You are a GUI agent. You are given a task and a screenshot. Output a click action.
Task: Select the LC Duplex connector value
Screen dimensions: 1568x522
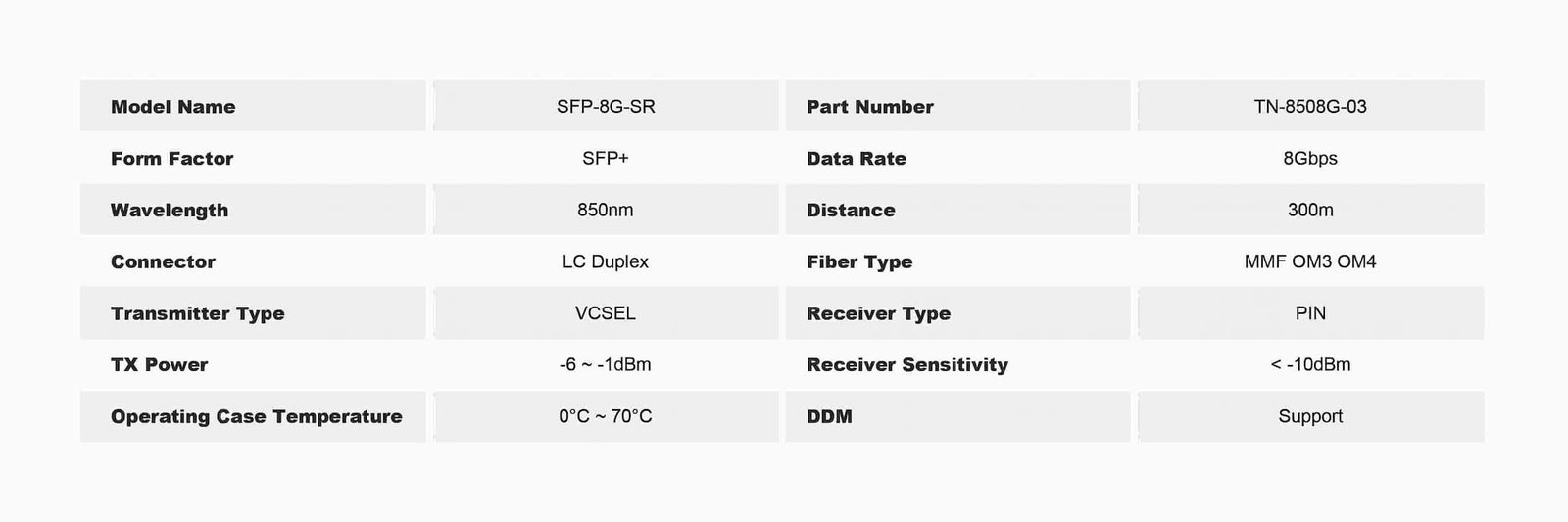[x=606, y=262]
